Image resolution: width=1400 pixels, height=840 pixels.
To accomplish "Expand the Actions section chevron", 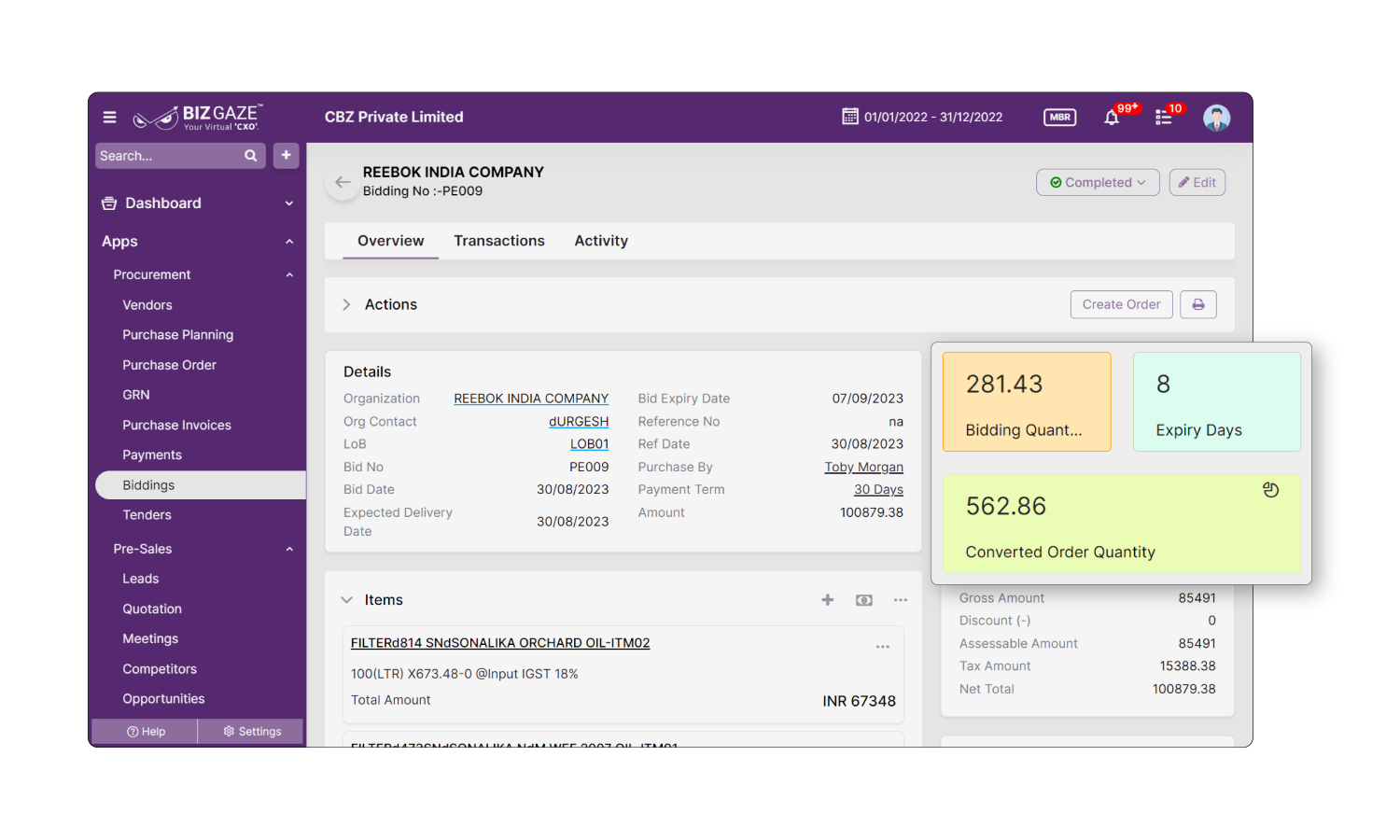I will [346, 305].
